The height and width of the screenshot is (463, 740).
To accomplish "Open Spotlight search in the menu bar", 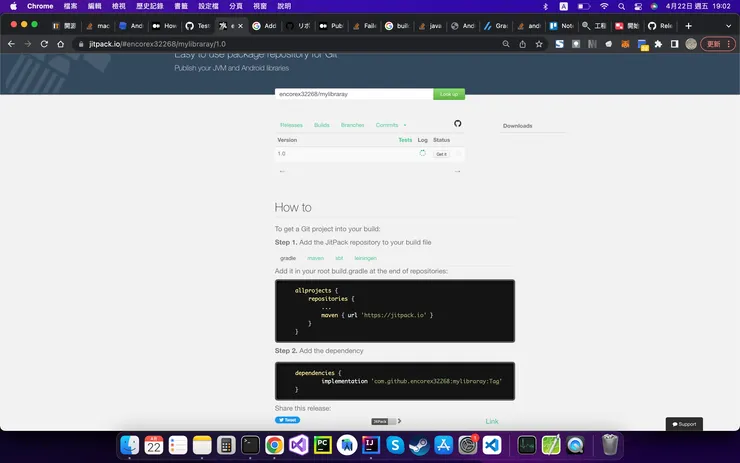I will [x=622, y=6].
